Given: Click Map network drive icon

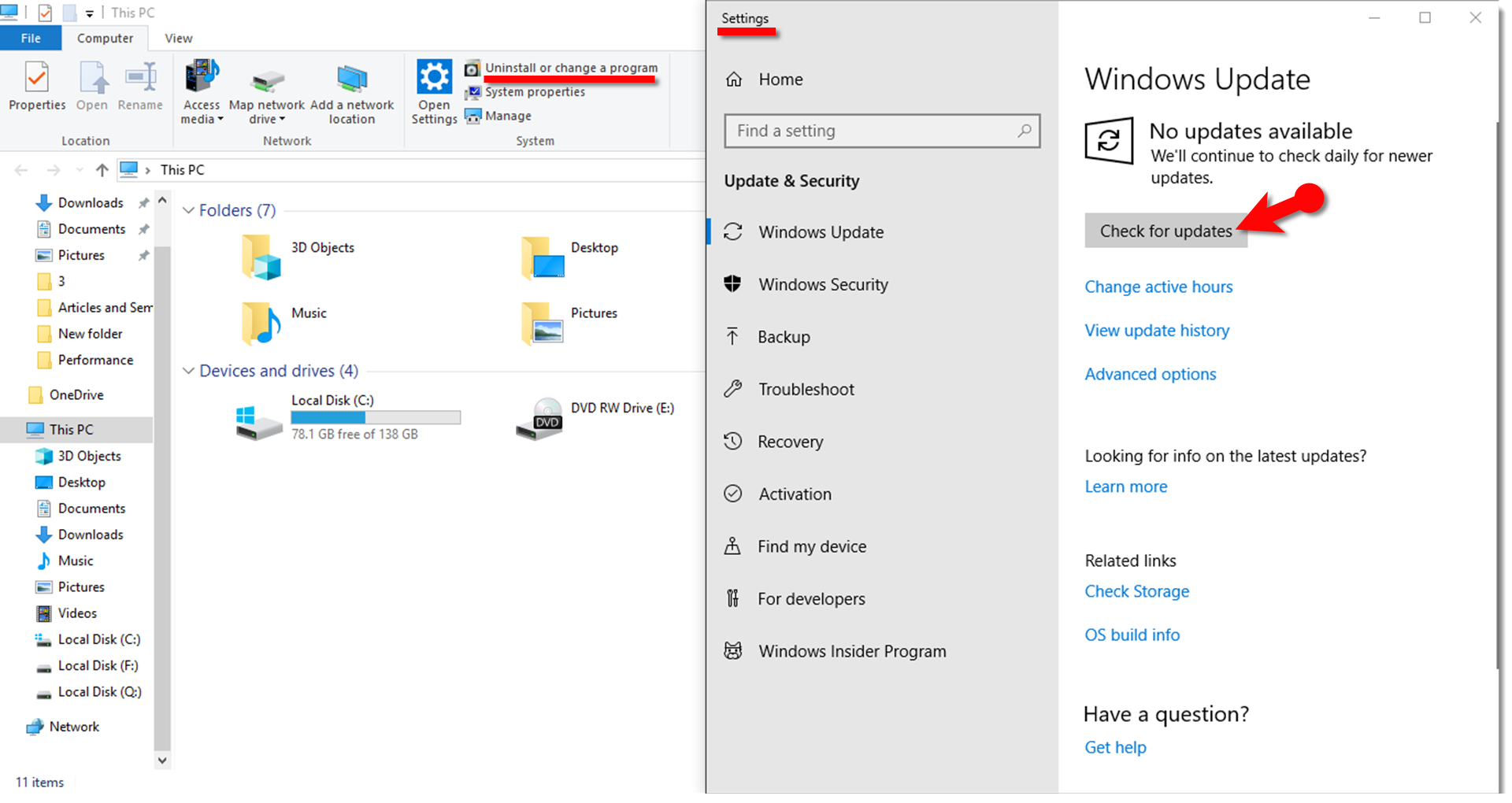Looking at the screenshot, I should point(267,81).
